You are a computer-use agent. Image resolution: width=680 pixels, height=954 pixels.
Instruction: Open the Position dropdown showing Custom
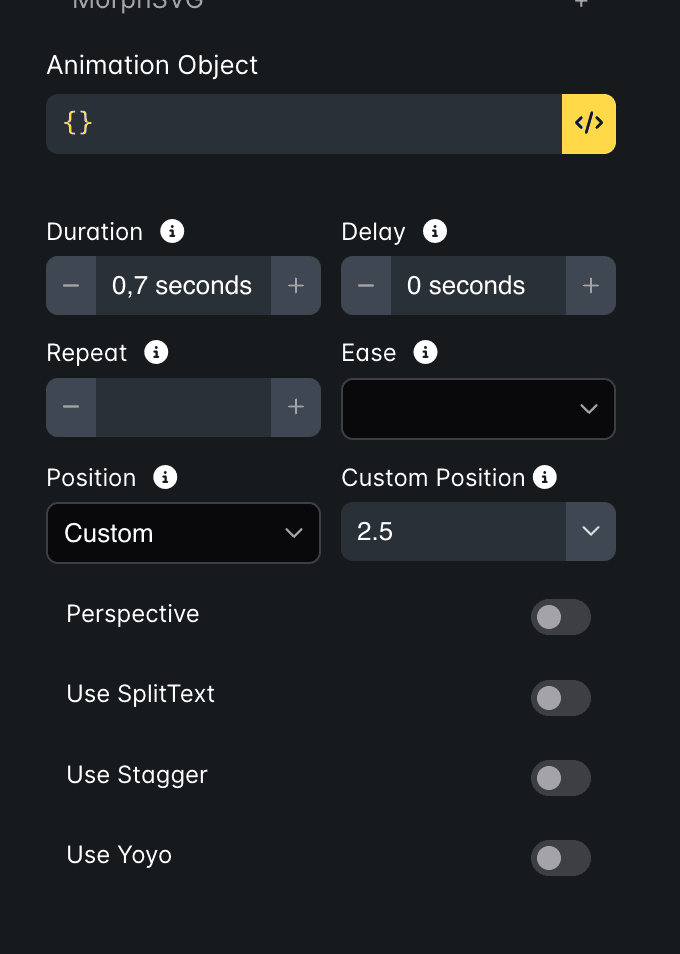(x=183, y=533)
